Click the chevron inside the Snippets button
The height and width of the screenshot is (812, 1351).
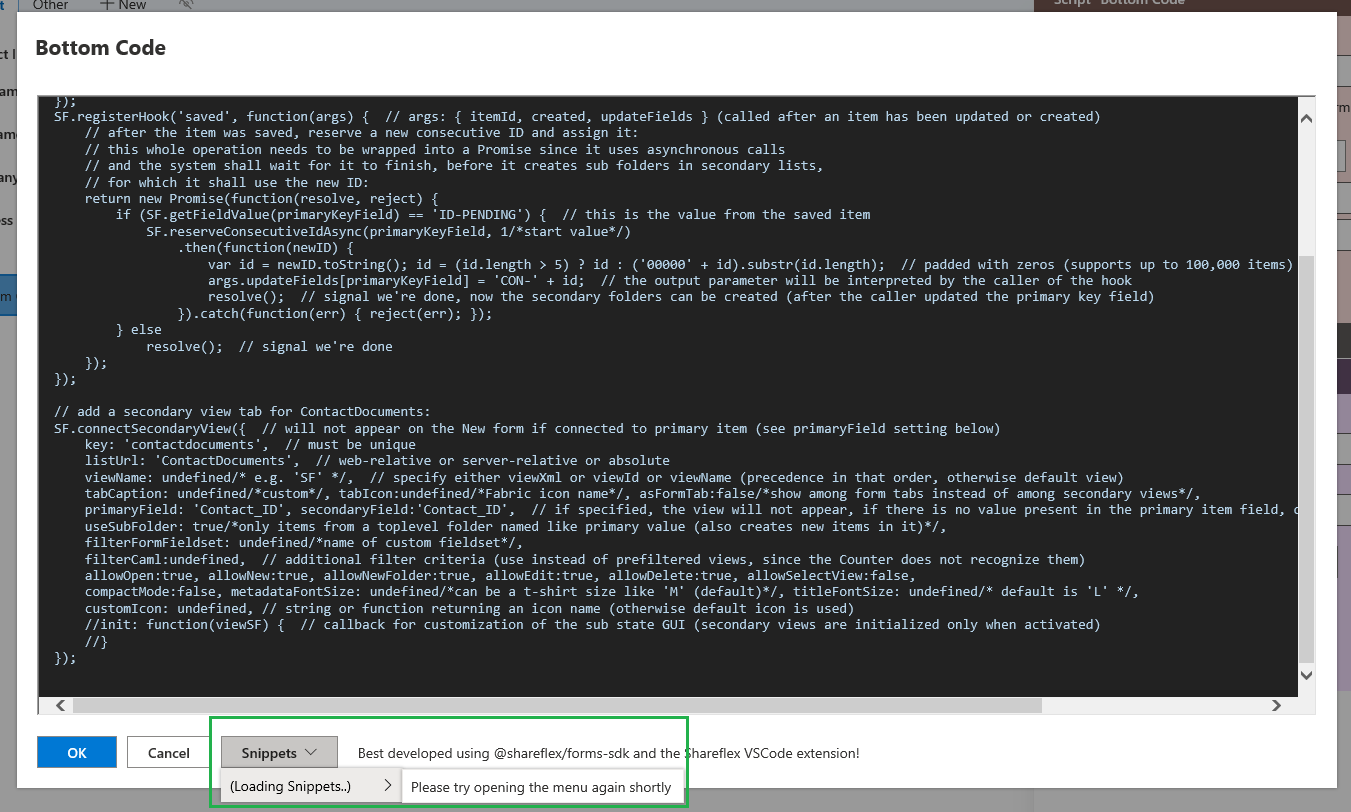click(x=310, y=752)
